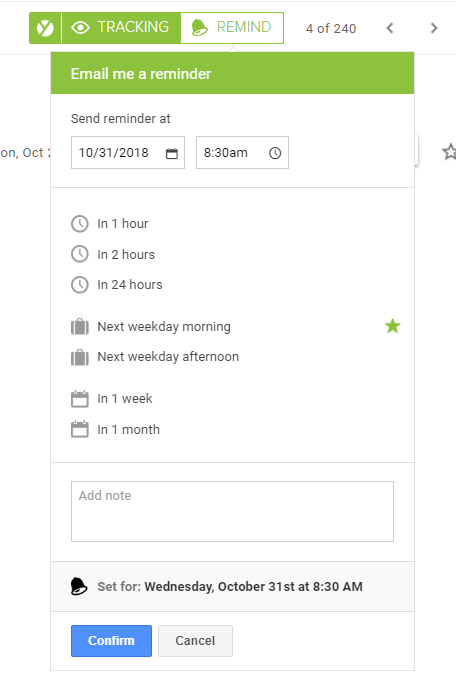The height and width of the screenshot is (683, 456).
Task: Click clock icon beside 'In 24 hours'
Action: 80,285
